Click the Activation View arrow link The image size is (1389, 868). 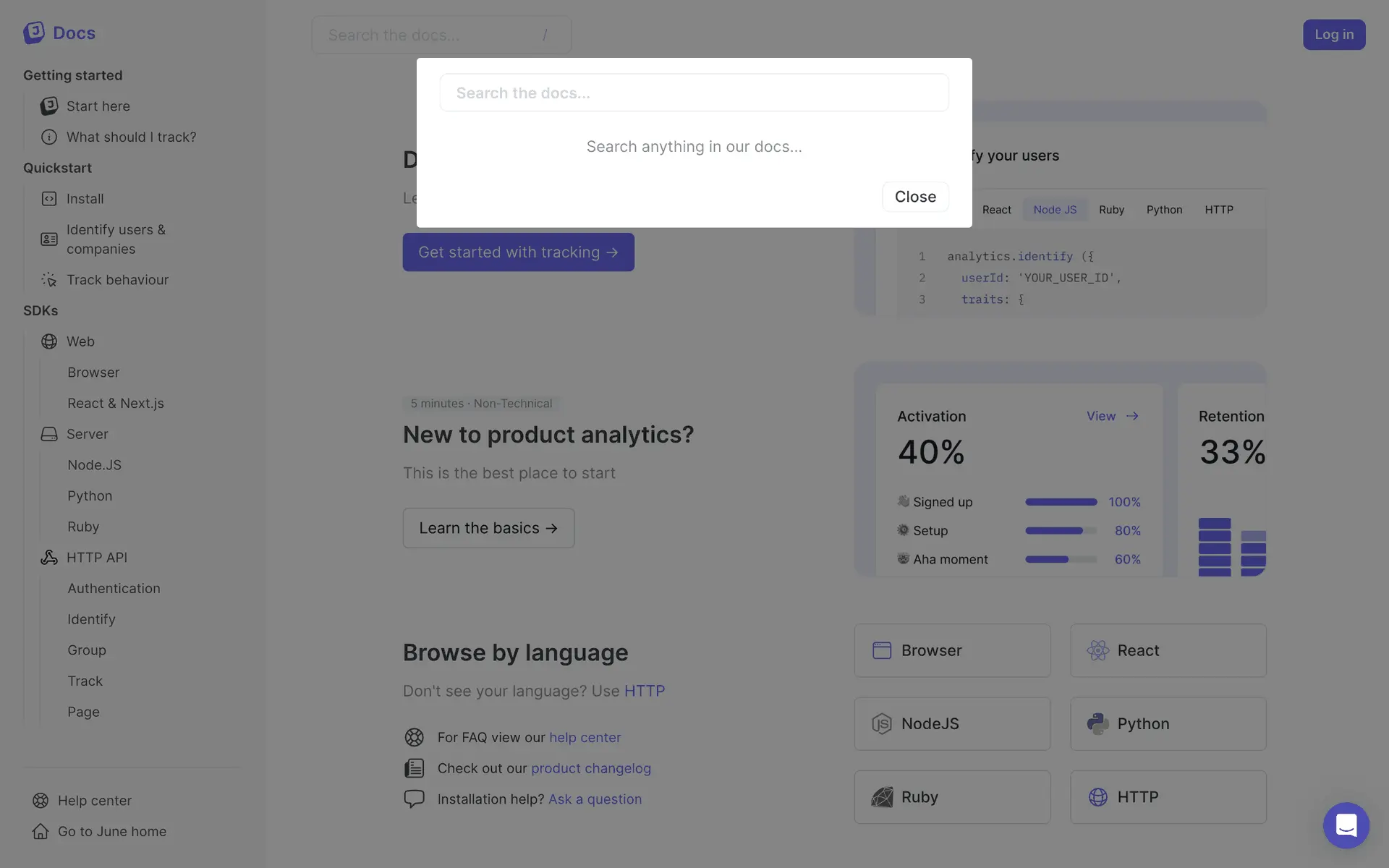(x=1113, y=416)
